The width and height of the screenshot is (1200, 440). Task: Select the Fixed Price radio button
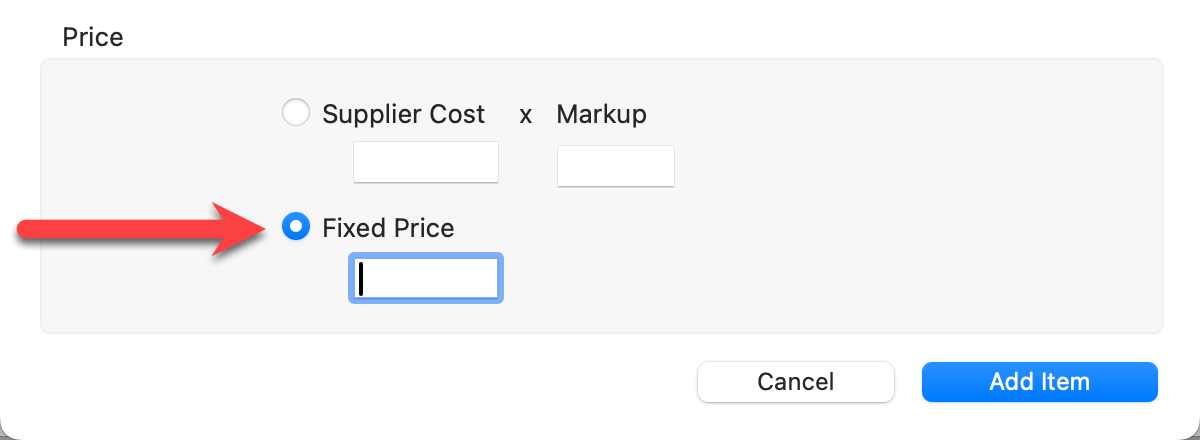(x=296, y=228)
